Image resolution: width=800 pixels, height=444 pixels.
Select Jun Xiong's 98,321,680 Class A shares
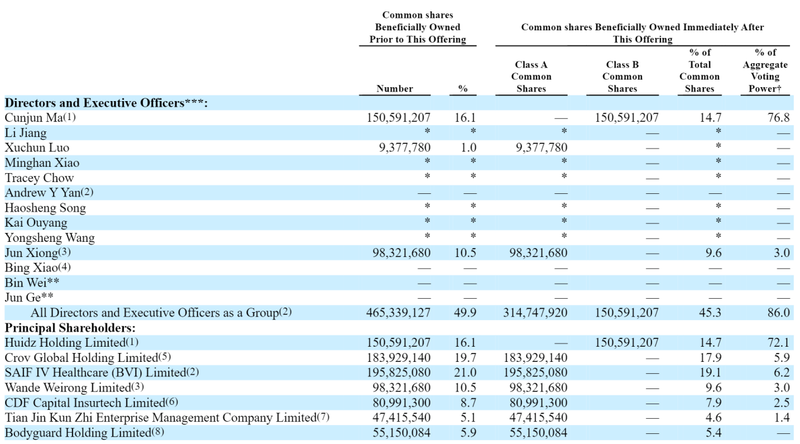(538, 253)
